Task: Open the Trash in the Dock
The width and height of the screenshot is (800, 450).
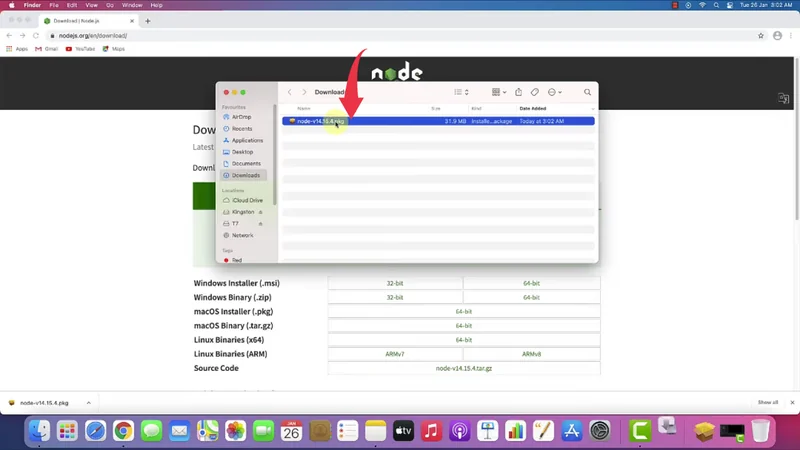Action: coord(761,431)
